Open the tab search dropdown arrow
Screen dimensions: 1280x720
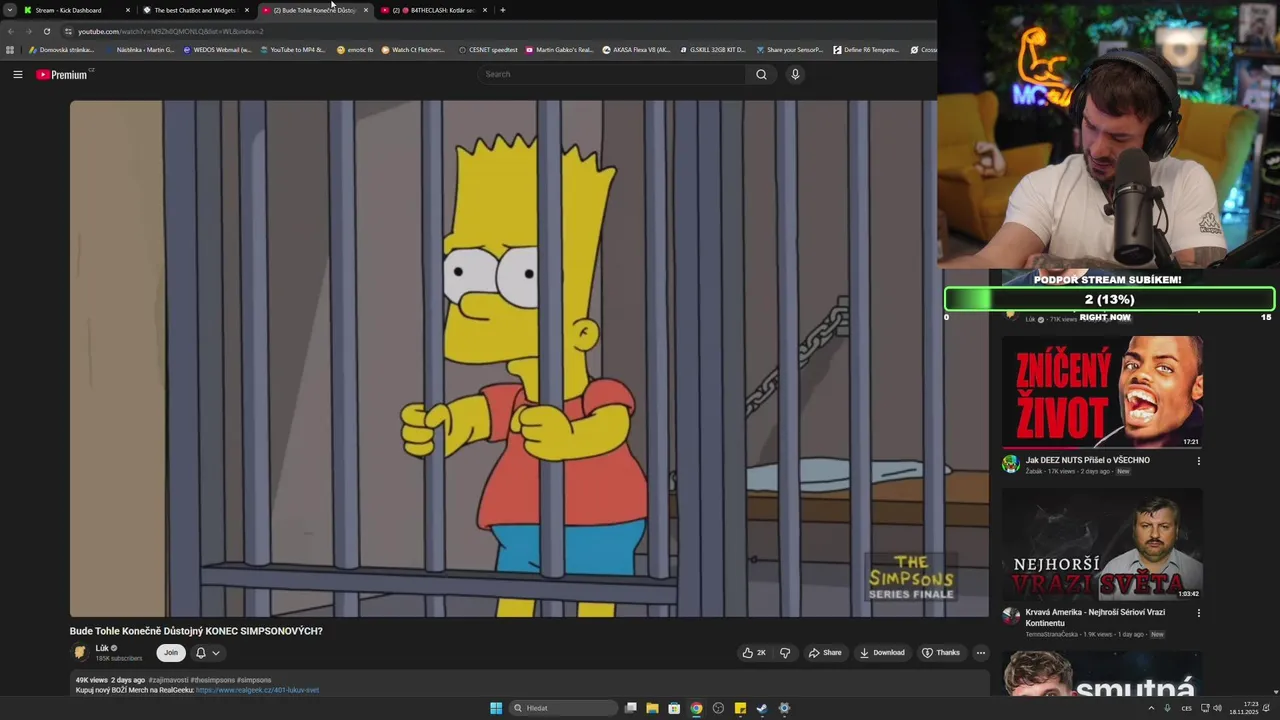tap(9, 10)
